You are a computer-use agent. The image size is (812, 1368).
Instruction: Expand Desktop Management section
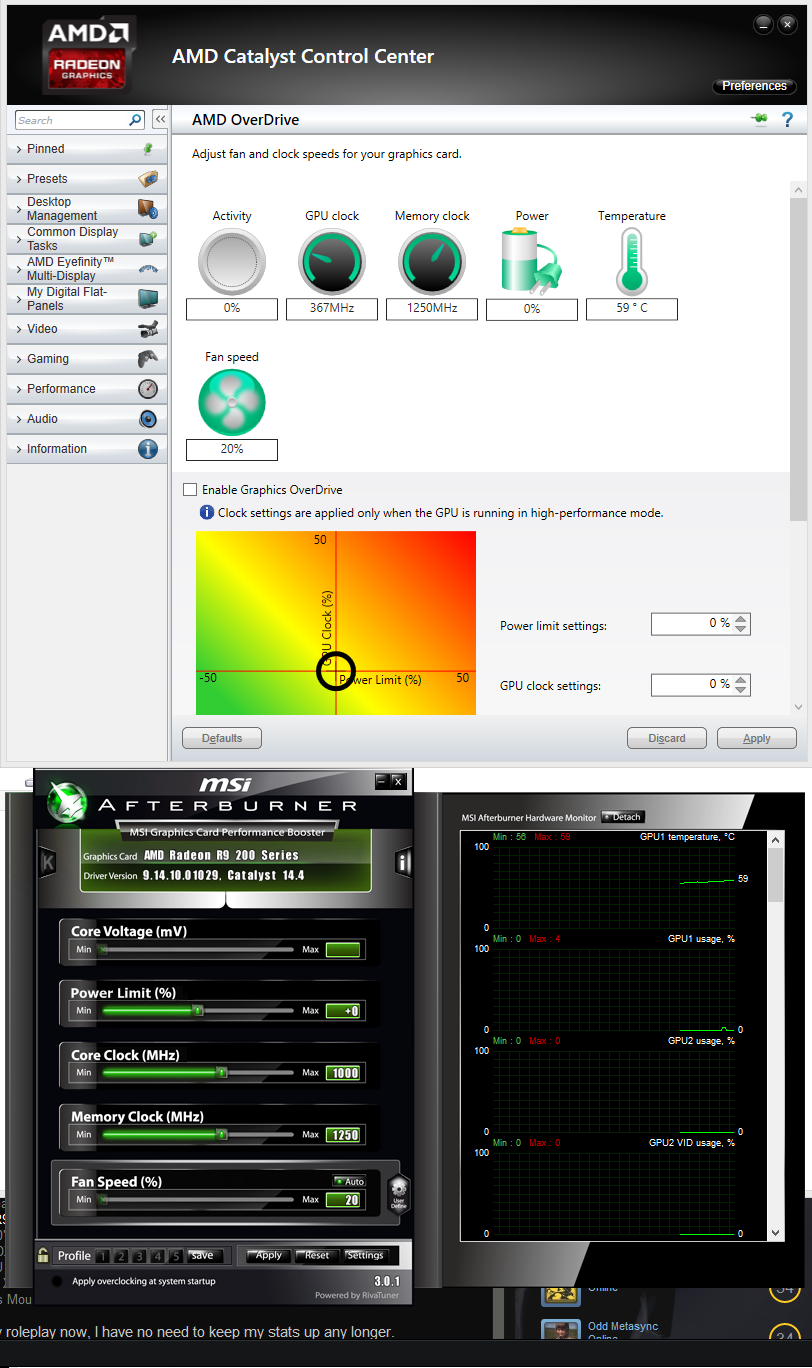pos(87,209)
